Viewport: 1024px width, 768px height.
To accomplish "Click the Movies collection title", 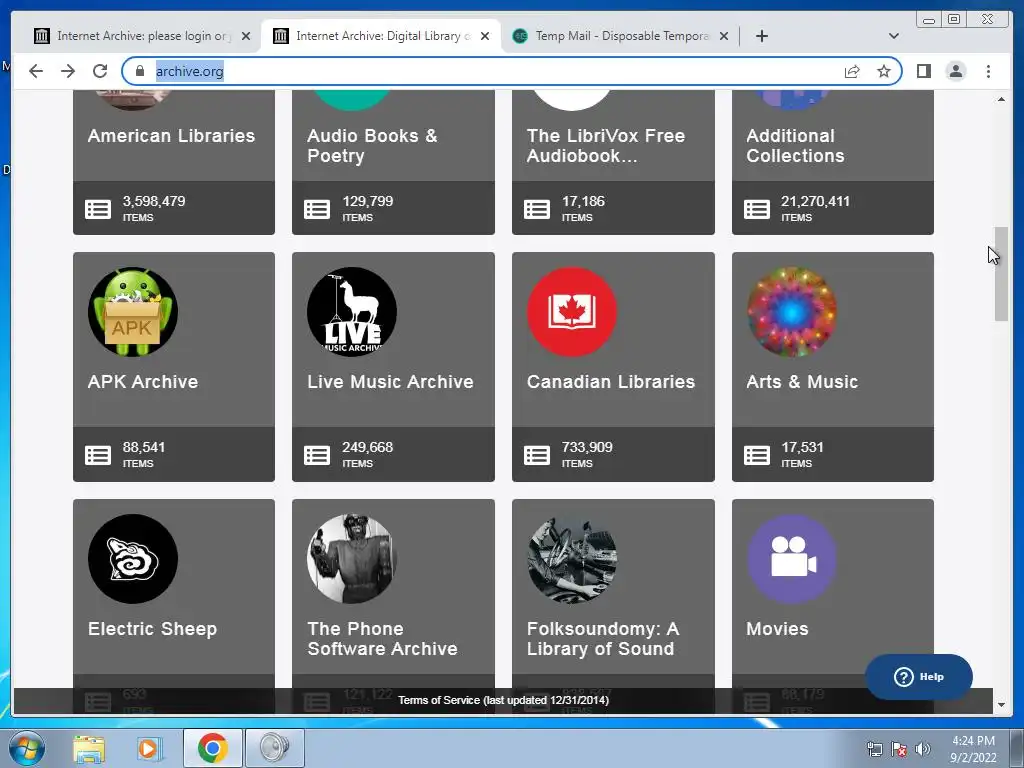I will coord(777,629).
